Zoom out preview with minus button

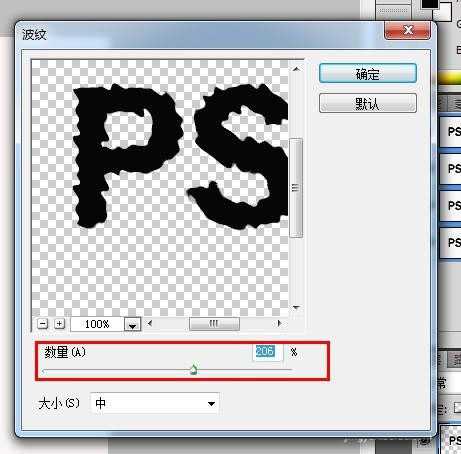[x=43, y=324]
